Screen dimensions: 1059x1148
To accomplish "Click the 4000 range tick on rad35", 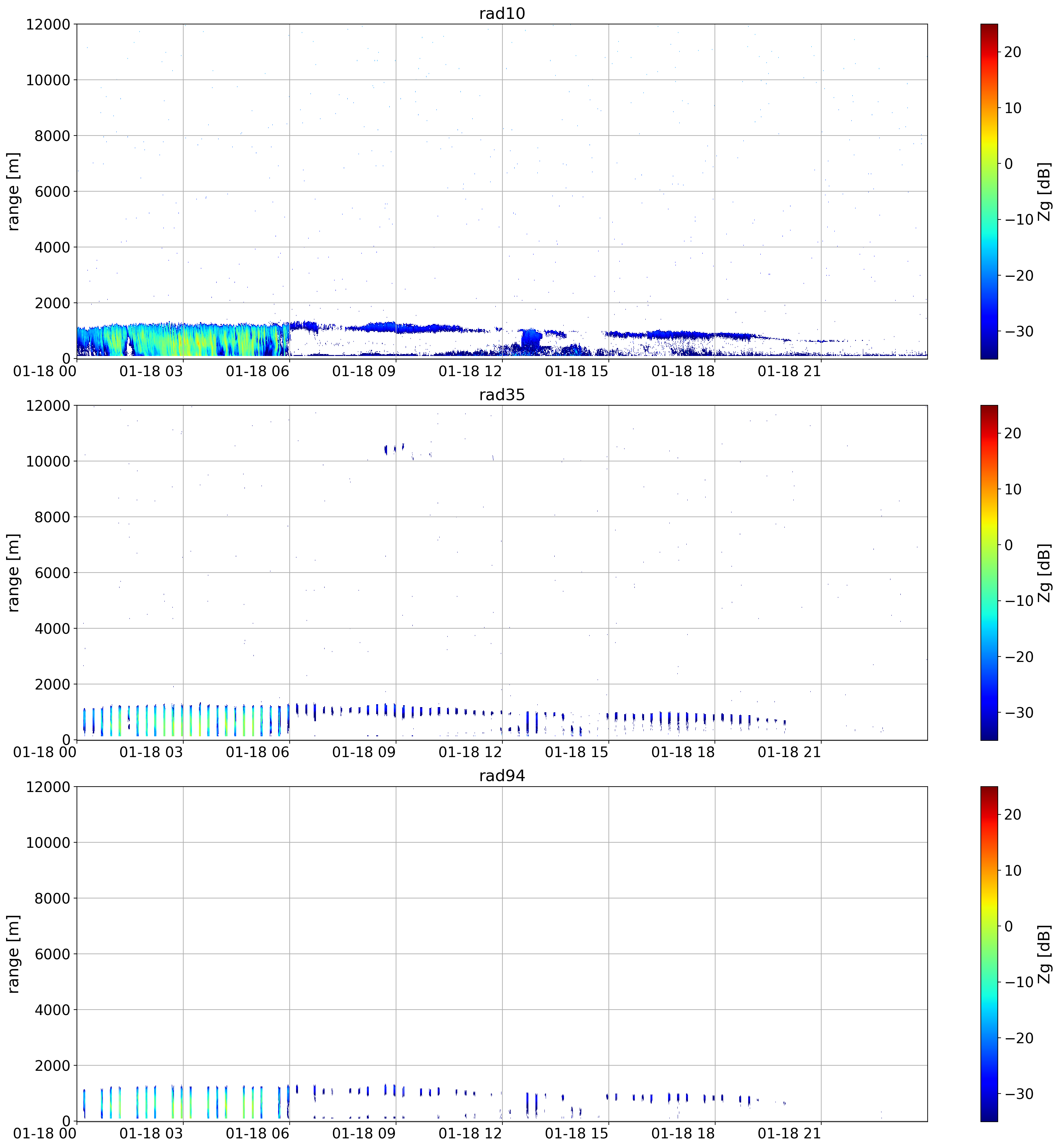I will point(52,629).
